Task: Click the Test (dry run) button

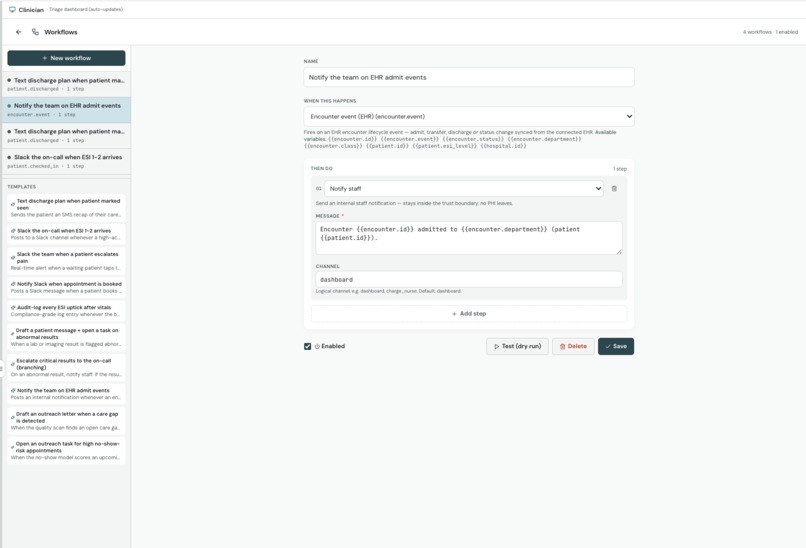Action: point(517,346)
